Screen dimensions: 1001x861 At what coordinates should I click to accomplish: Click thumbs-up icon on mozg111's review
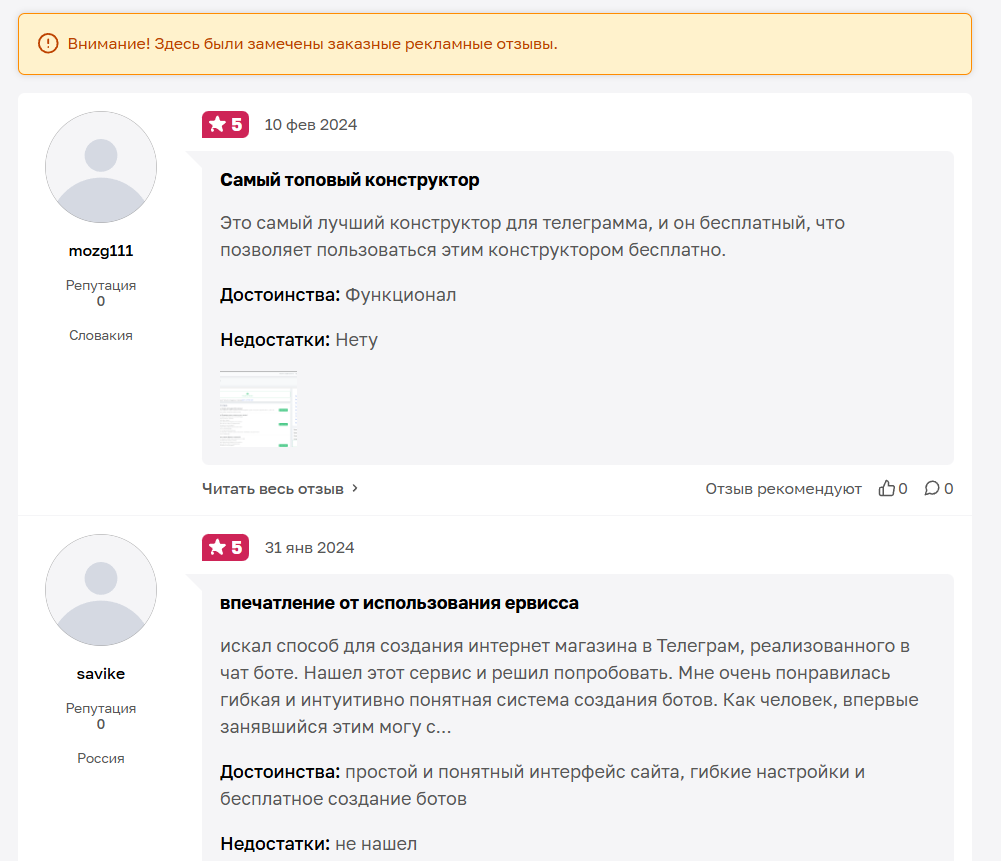(886, 489)
